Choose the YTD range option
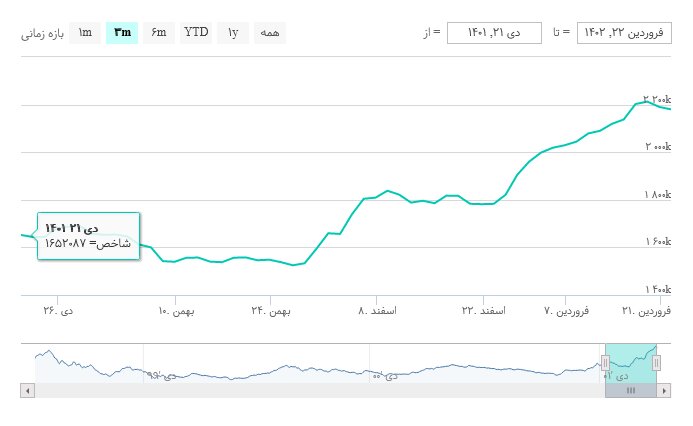Screen dimensions: 693x426 tap(196, 33)
